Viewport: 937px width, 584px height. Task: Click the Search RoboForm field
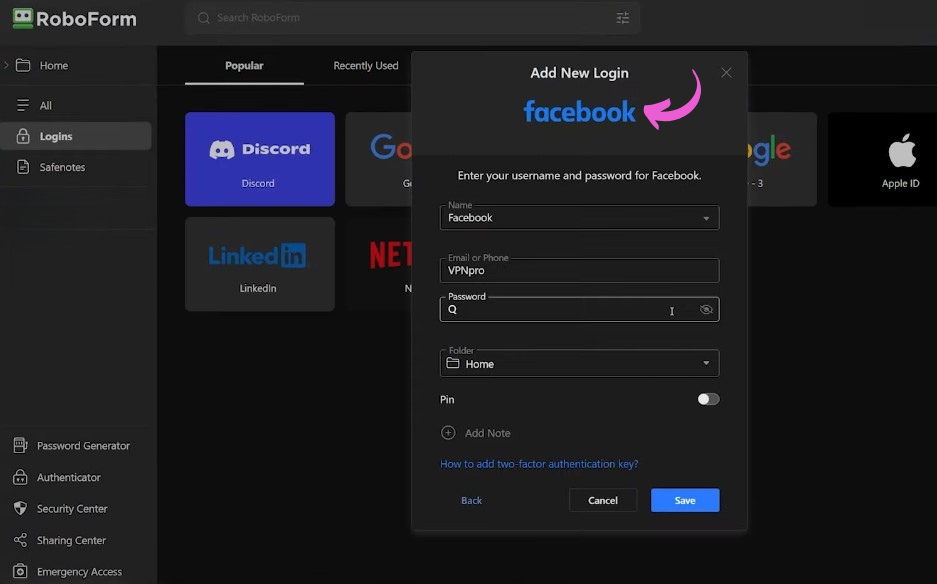point(412,18)
